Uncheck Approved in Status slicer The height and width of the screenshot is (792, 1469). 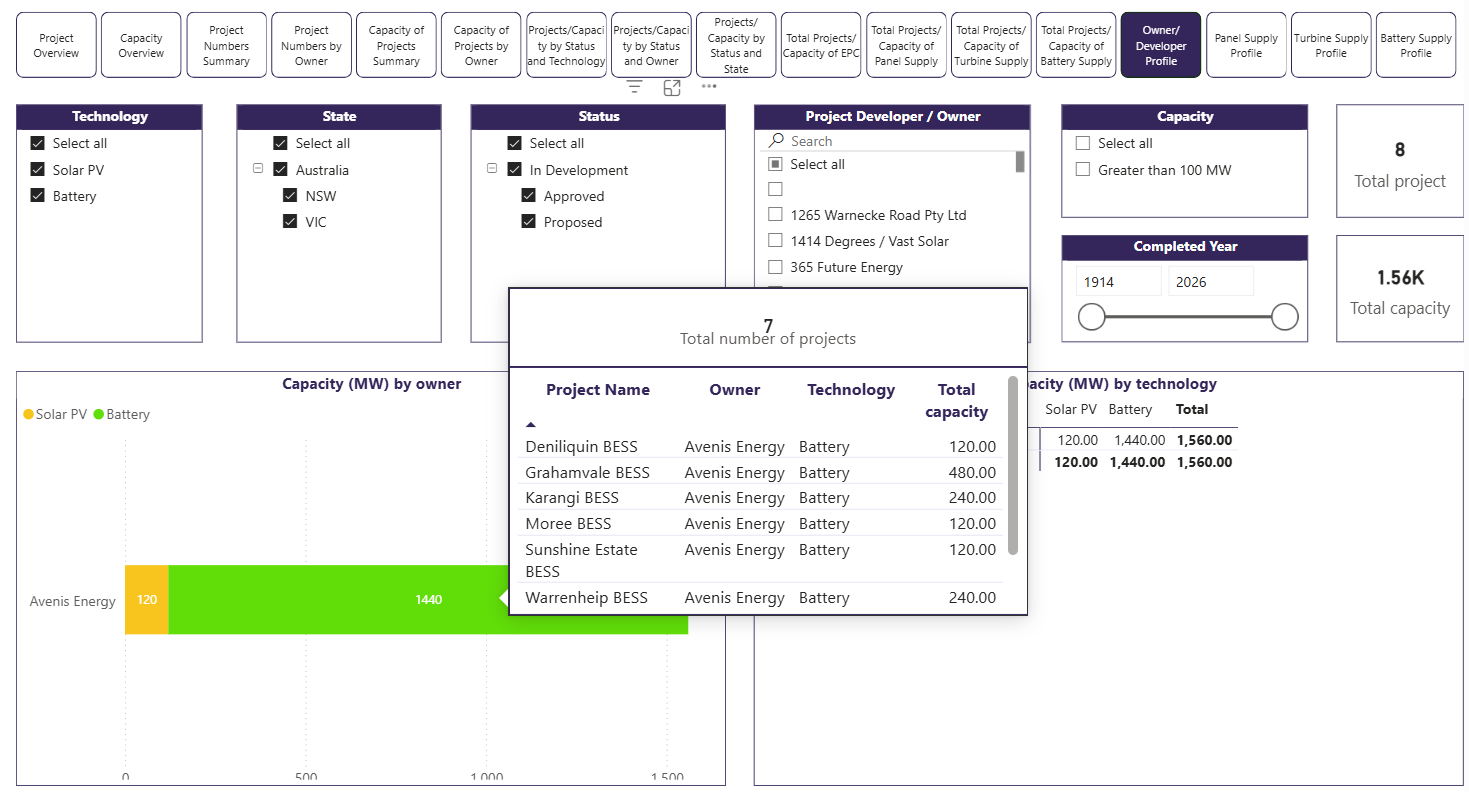pyautogui.click(x=528, y=196)
